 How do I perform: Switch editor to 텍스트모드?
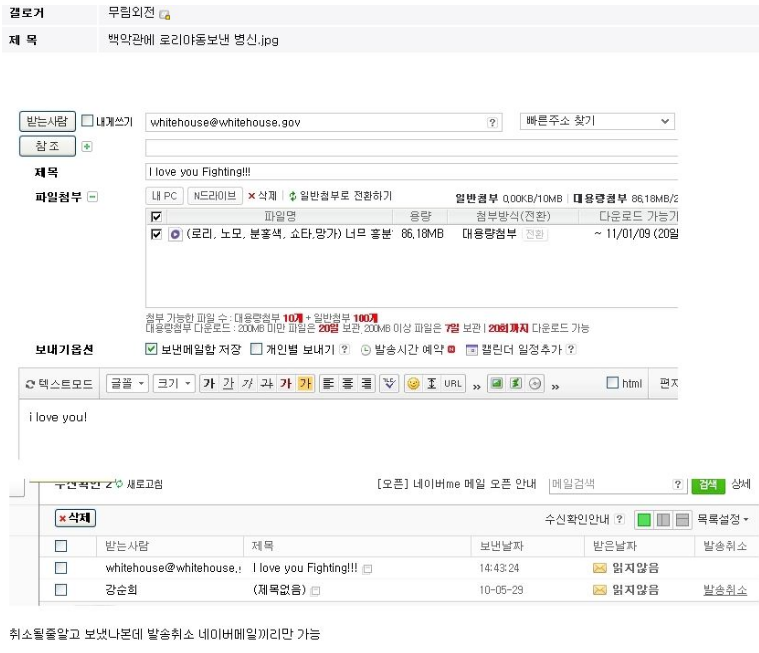(59, 384)
